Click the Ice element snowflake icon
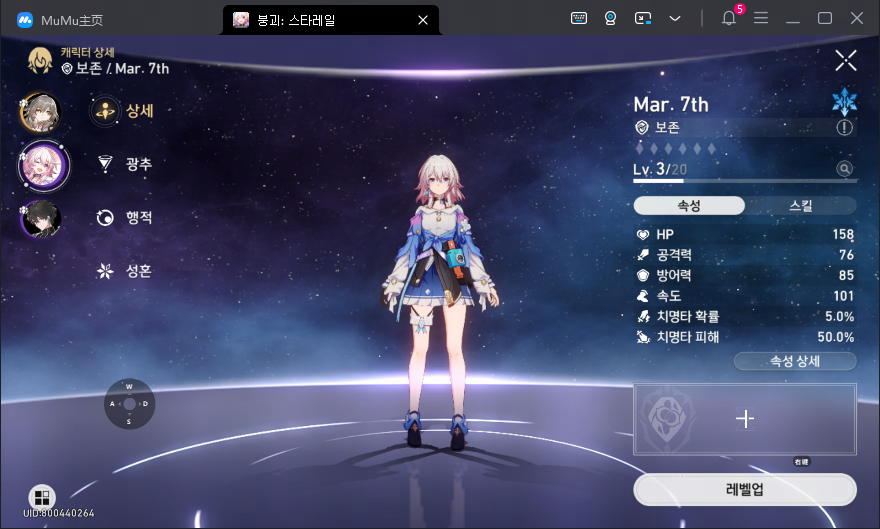The width and height of the screenshot is (880, 529). (x=845, y=103)
